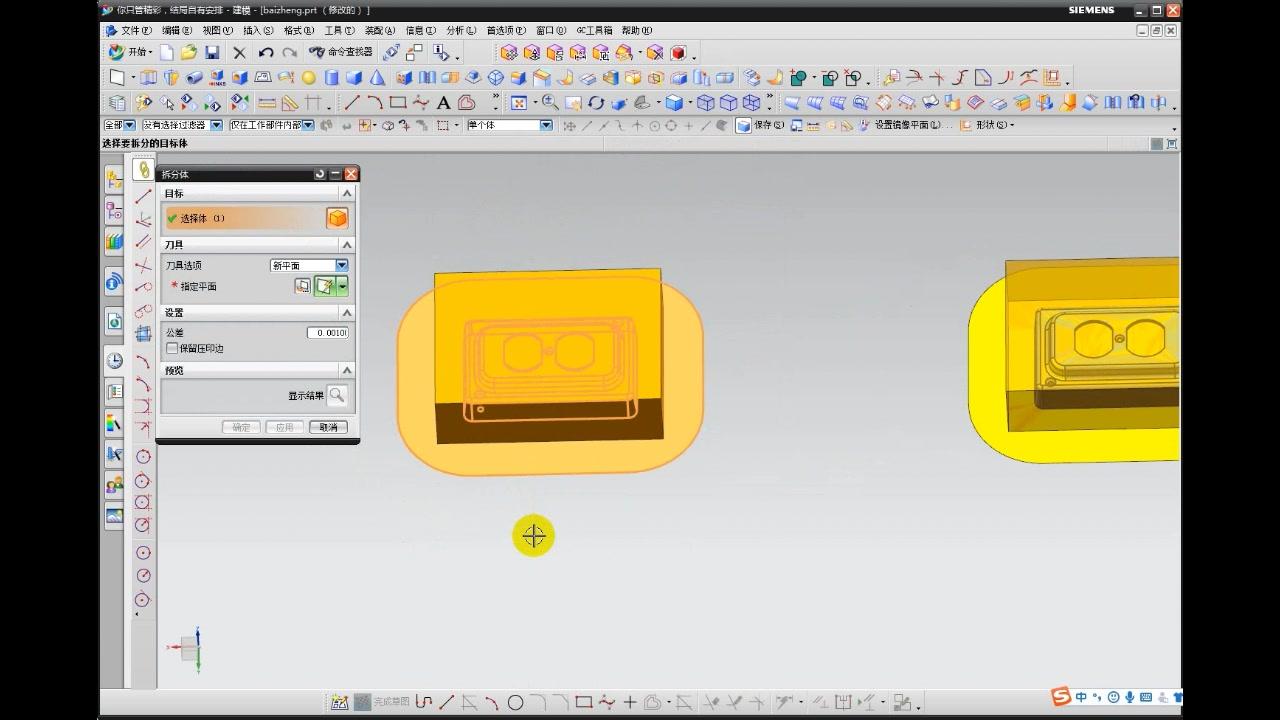Click the 选择体 body selection icon in dialog
1280x720 pixels.
pos(338,217)
